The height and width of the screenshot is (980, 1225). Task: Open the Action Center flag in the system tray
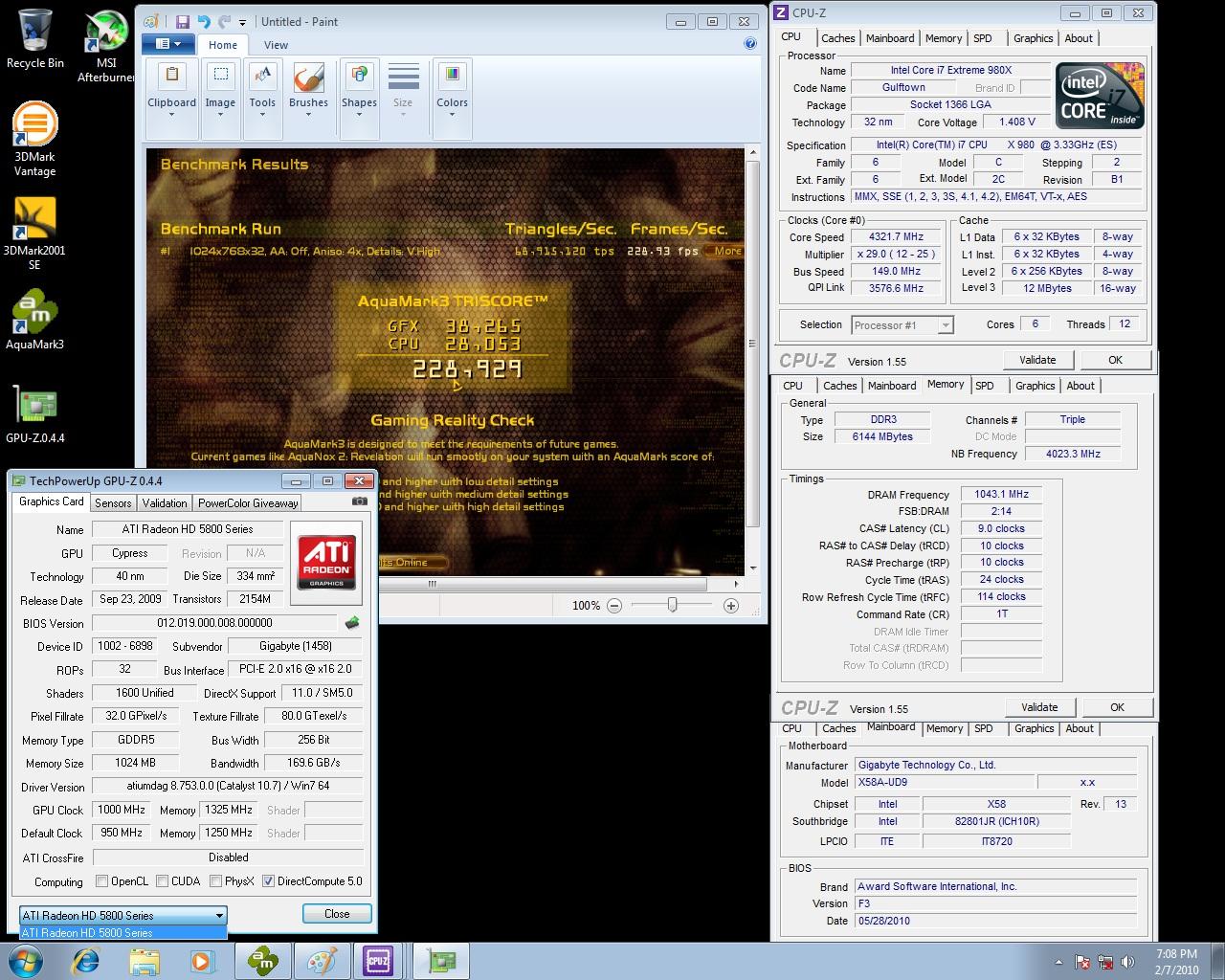tap(1082, 962)
